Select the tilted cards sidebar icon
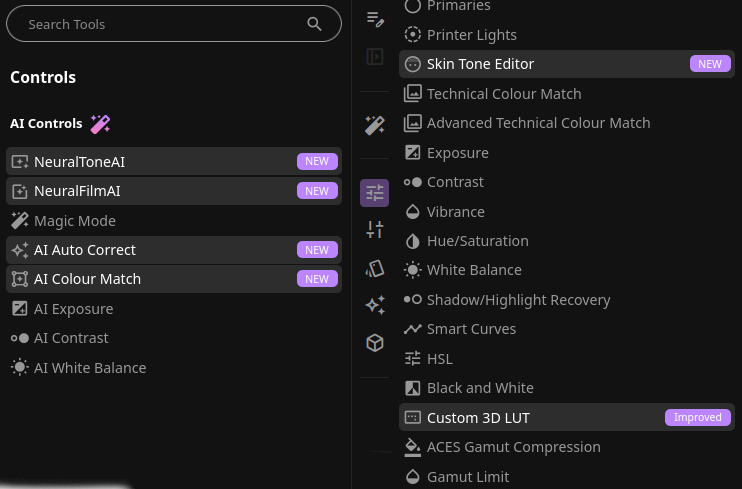Screen dimensions: 742x489 pyautogui.click(x=375, y=268)
